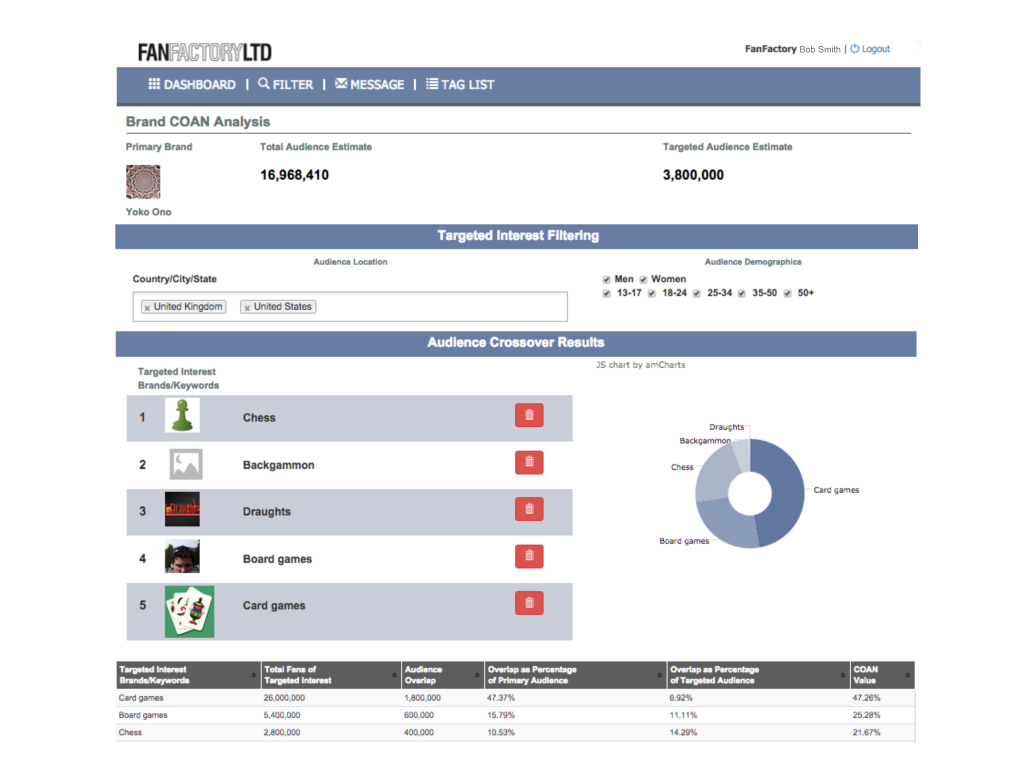Click the Message envelope icon
Viewport: 1024px width, 768px height.
(x=341, y=83)
